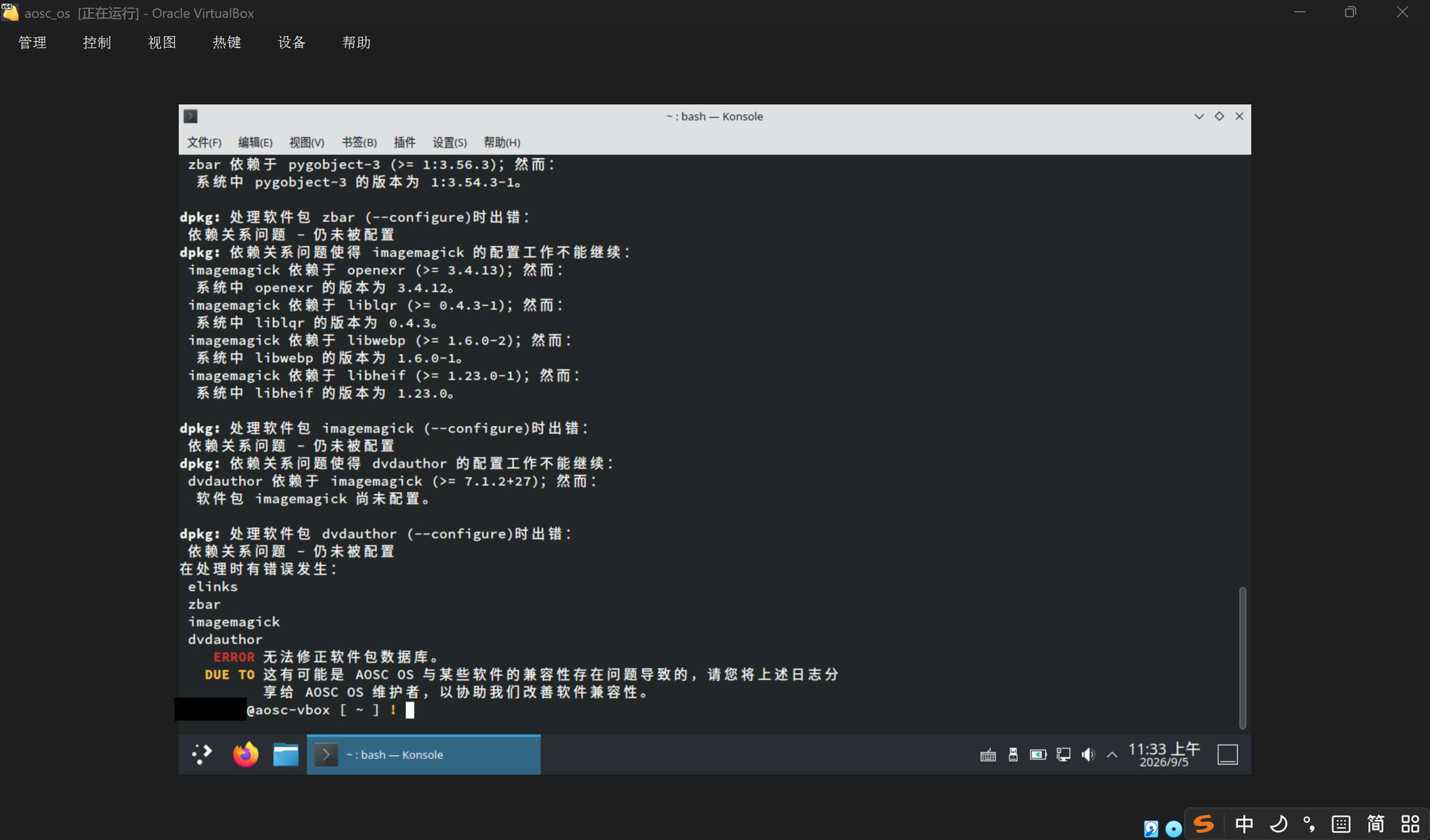Open VirtualBox 设备 menu

click(292, 42)
